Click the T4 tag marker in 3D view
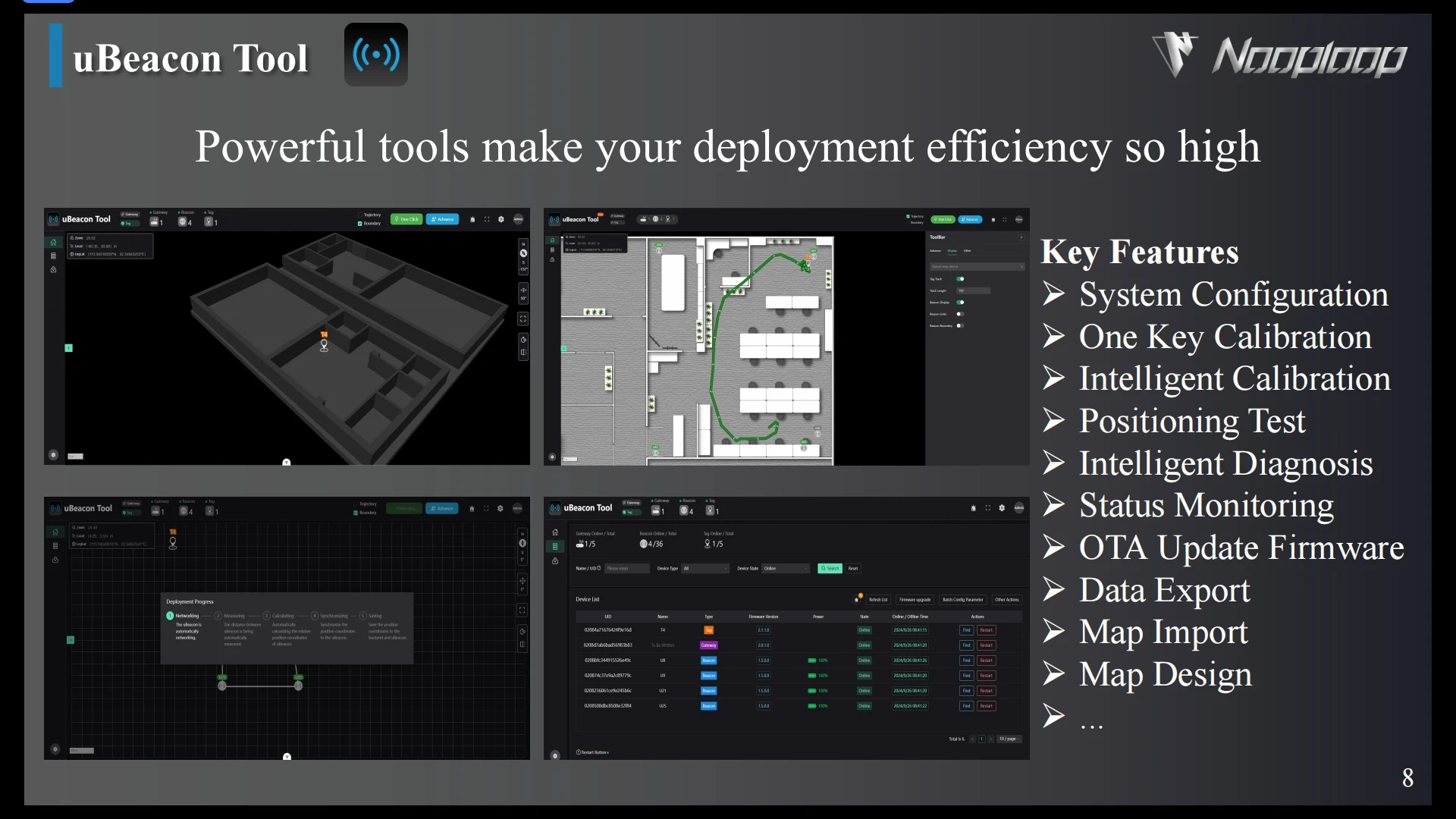This screenshot has height=819, width=1456. [324, 343]
